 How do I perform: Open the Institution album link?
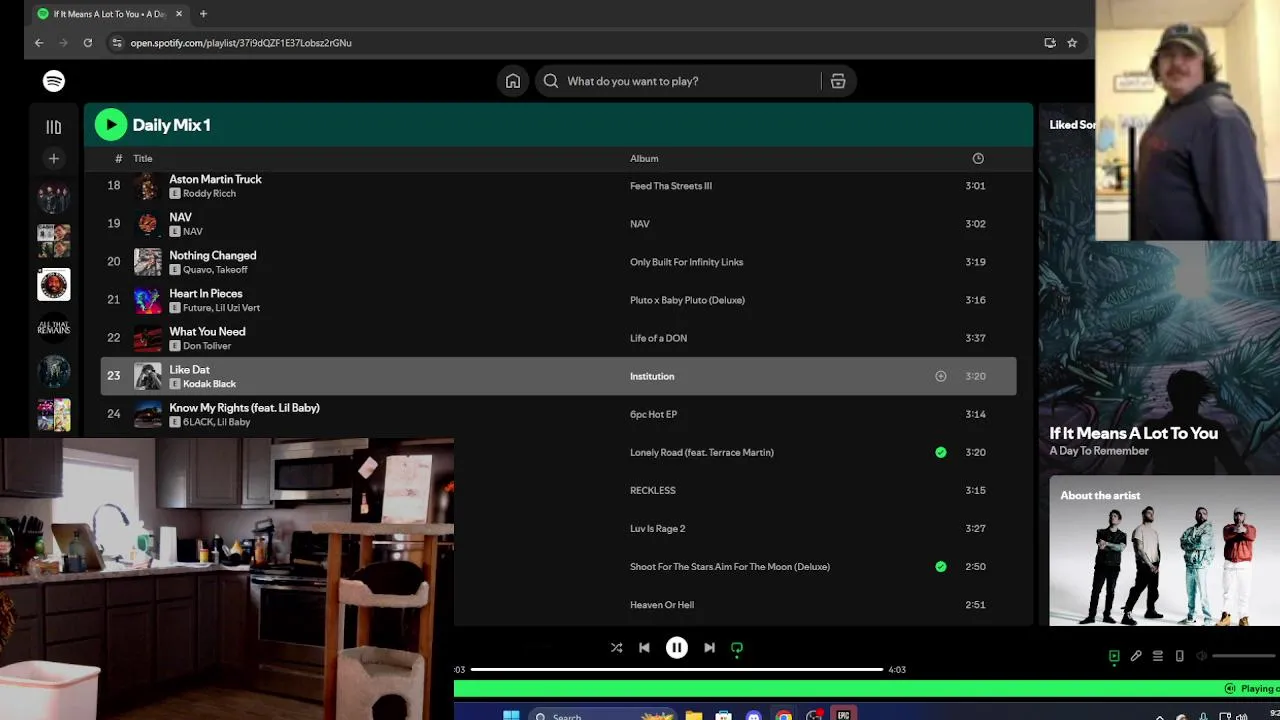tap(652, 376)
